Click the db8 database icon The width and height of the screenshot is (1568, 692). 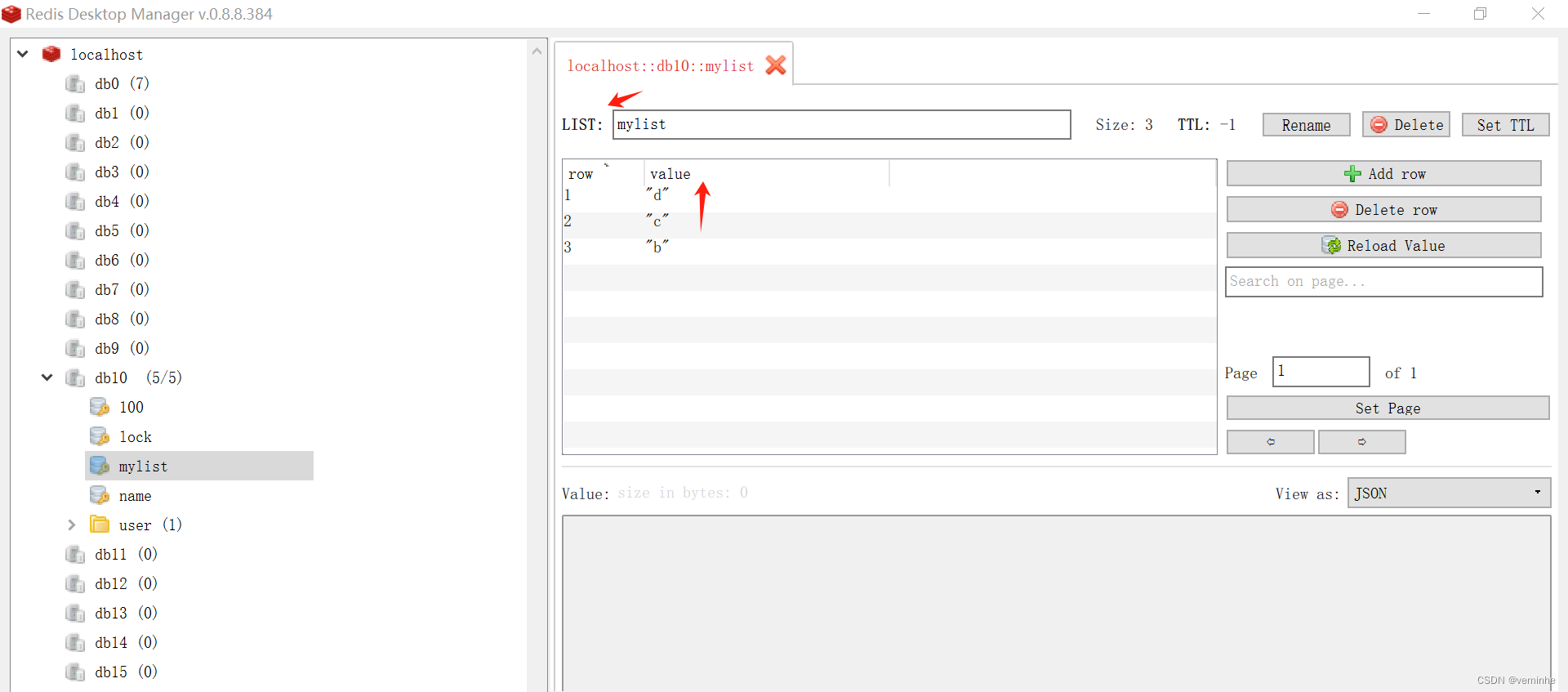click(75, 319)
